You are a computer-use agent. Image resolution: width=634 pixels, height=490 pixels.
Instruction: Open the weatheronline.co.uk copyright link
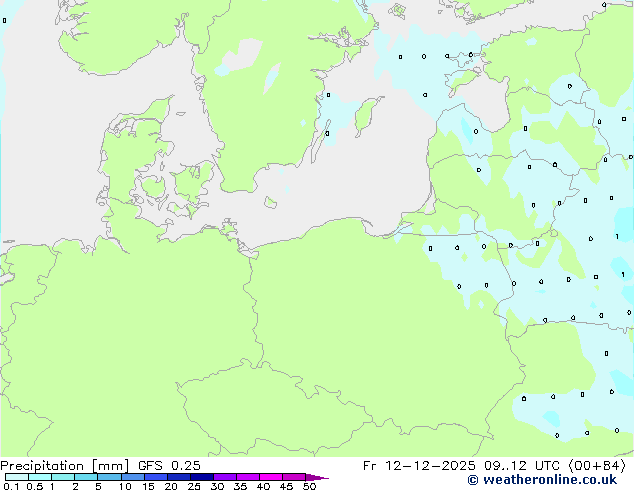coord(542,480)
